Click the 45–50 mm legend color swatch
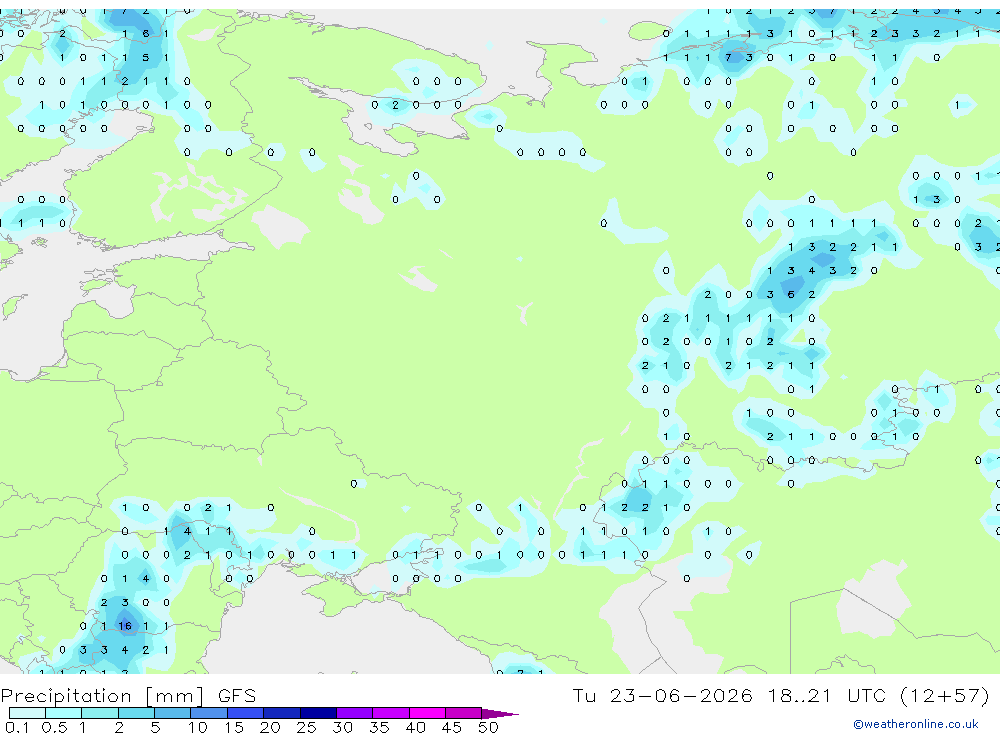 click(464, 713)
